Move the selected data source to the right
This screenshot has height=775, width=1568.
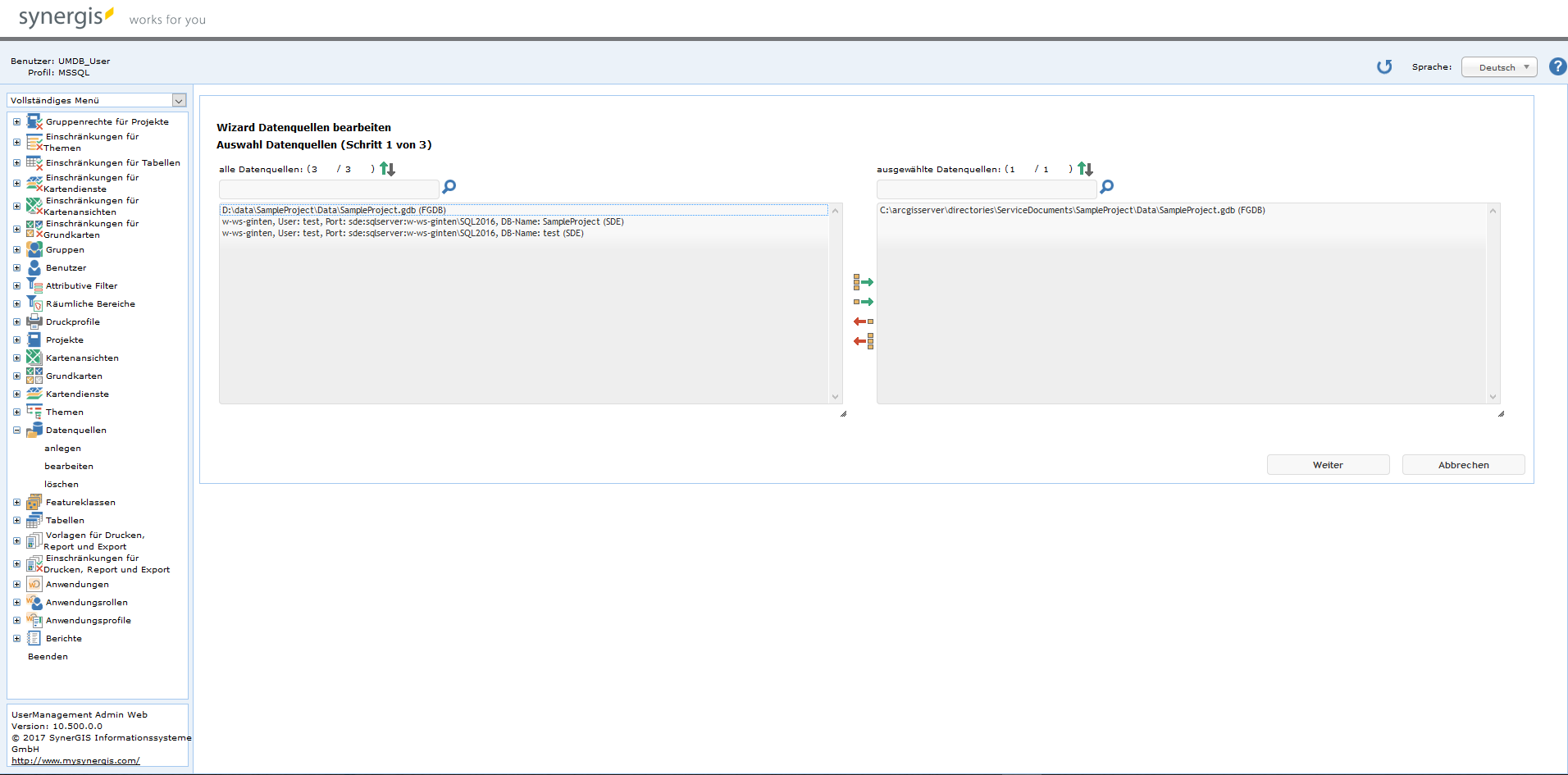pyautogui.click(x=863, y=302)
